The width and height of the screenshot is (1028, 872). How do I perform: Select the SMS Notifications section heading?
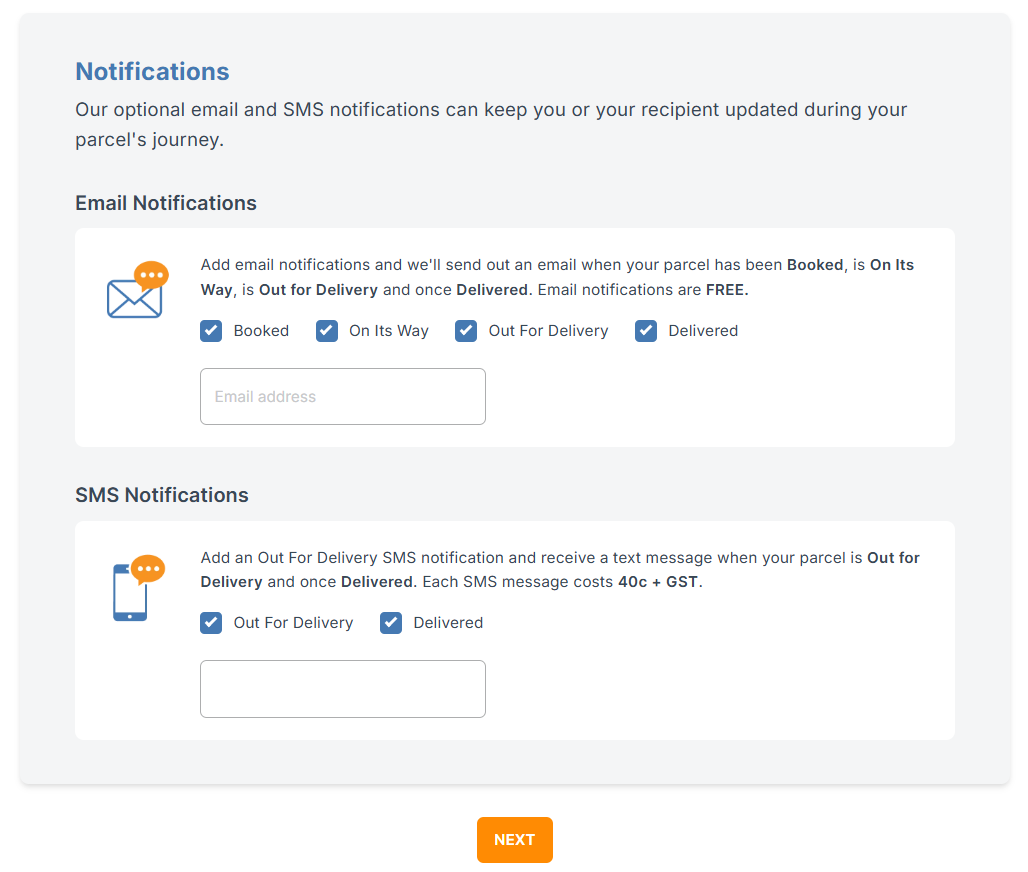coord(162,495)
